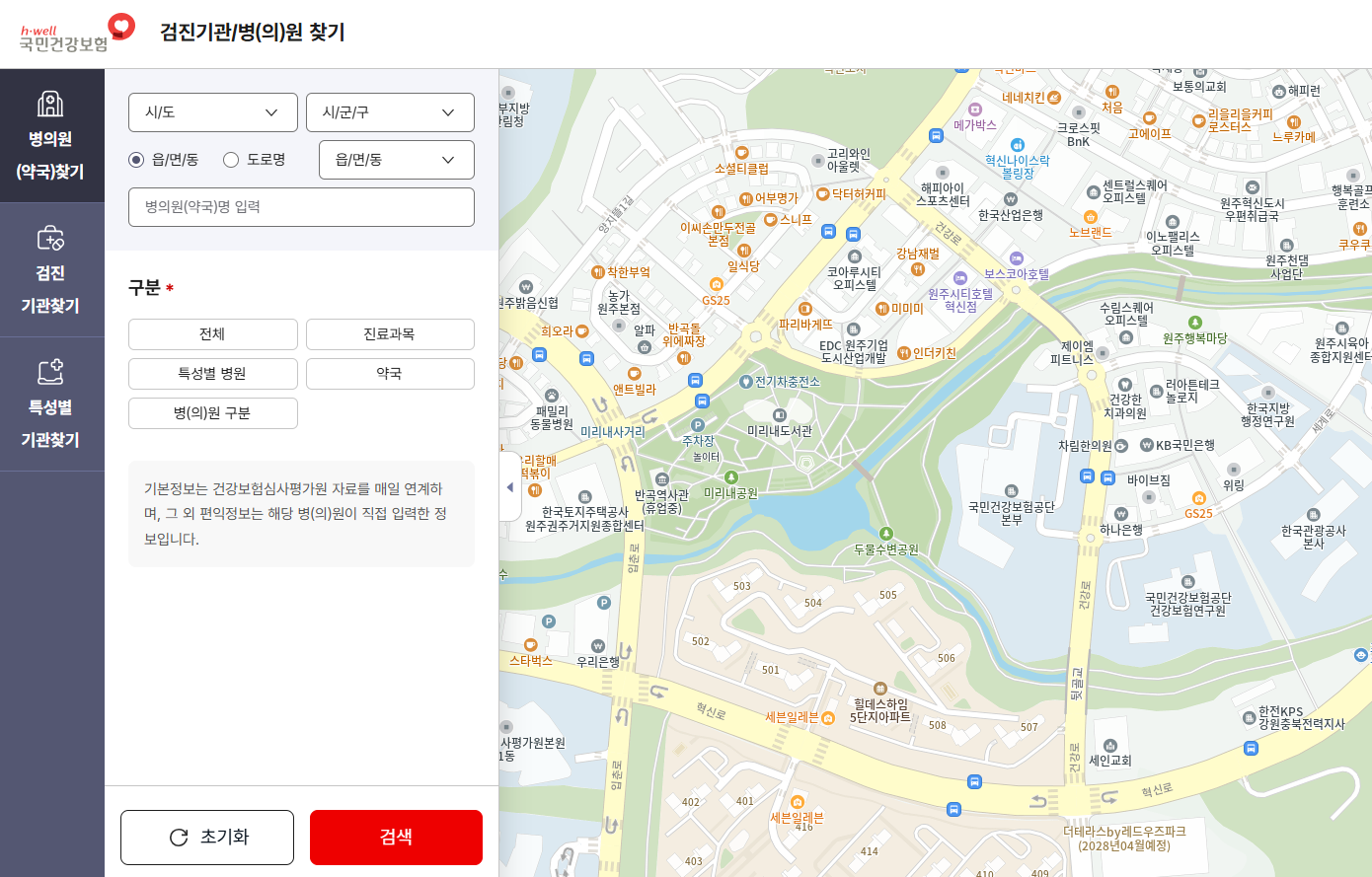Image resolution: width=1372 pixels, height=877 pixels.
Task: Expand the 시/도 dropdown
Action: 213,112
